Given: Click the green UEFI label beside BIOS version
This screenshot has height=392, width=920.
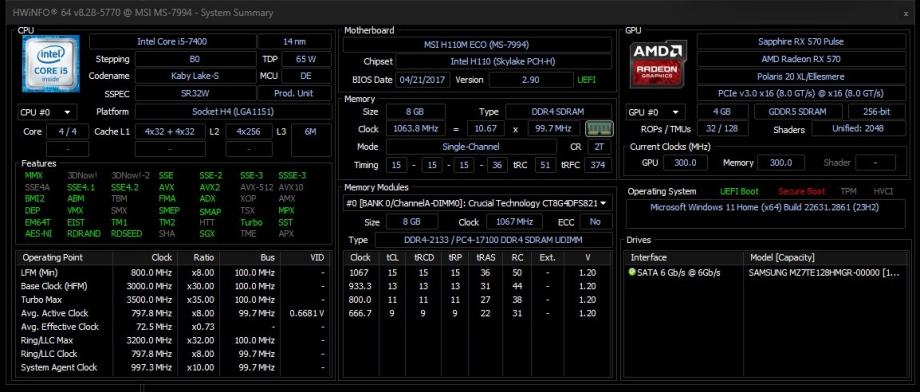Looking at the screenshot, I should (587, 80).
